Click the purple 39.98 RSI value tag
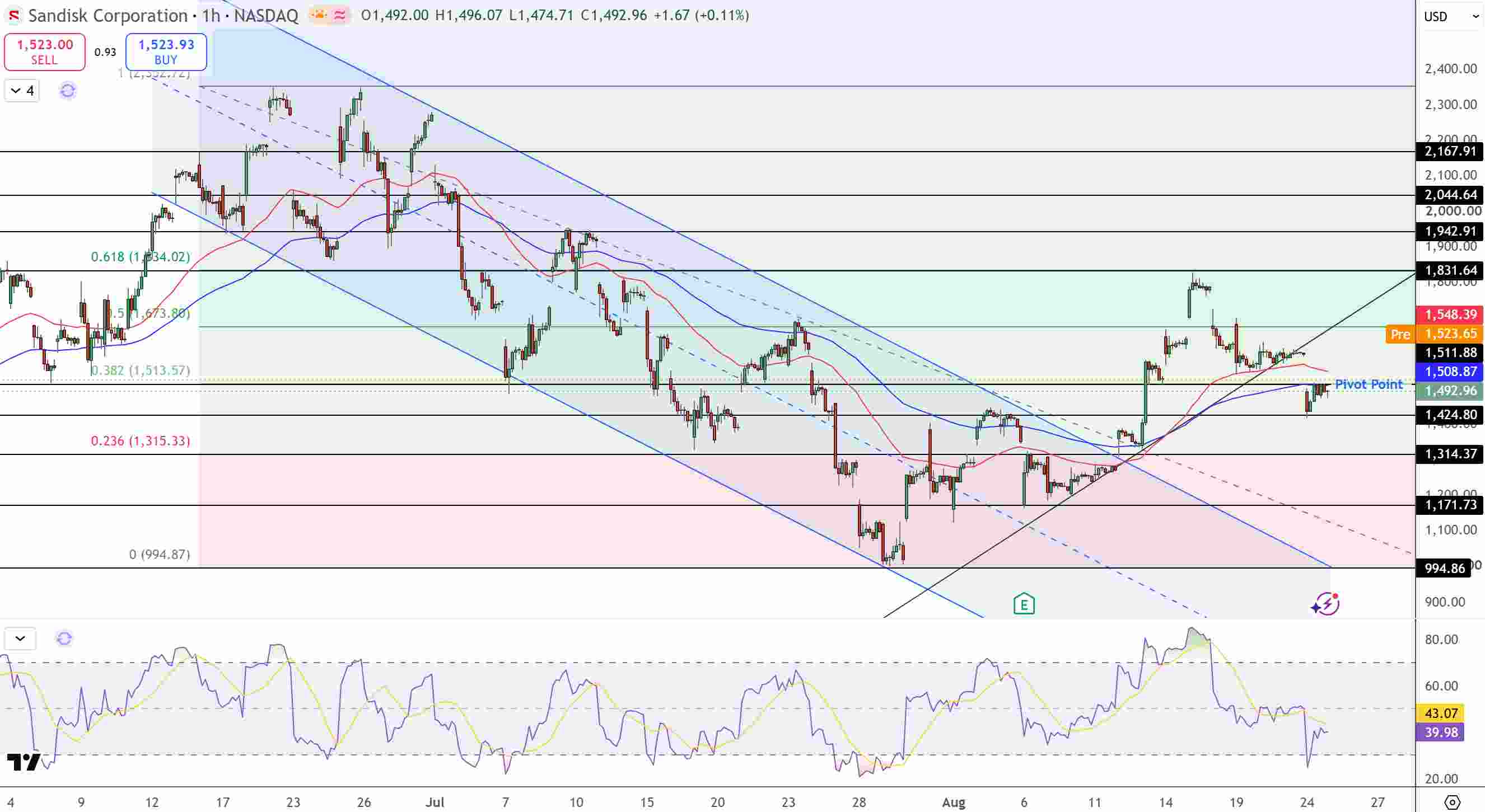This screenshot has width=1485, height=812. coord(1440,733)
